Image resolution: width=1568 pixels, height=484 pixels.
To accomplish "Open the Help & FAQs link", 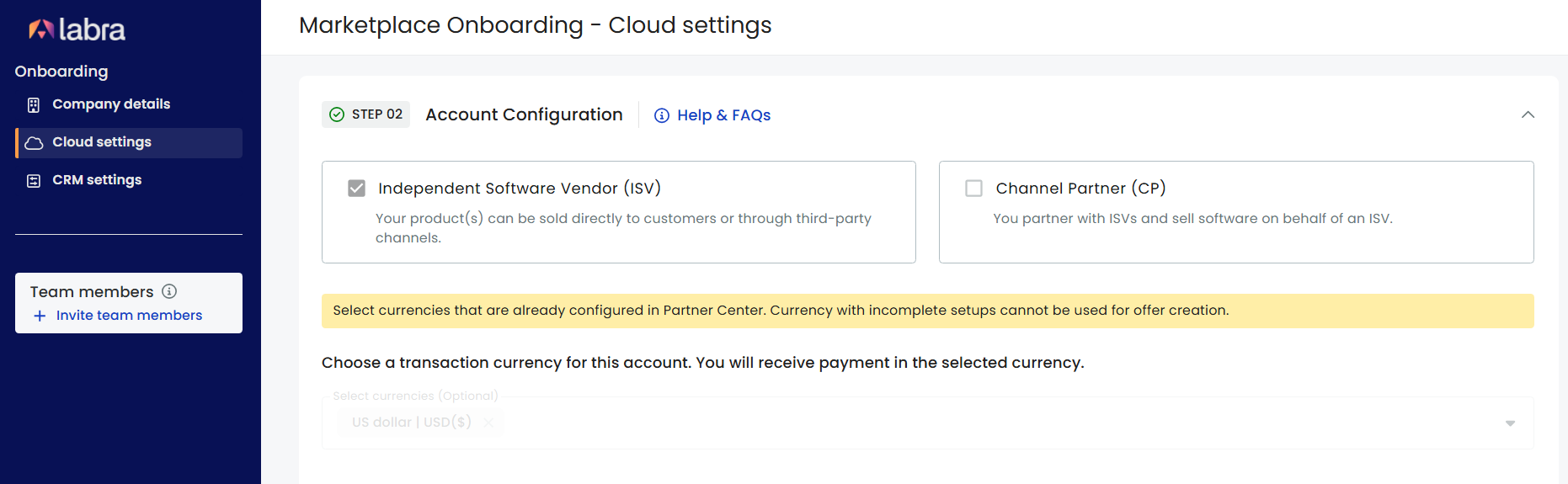I will tap(724, 115).
